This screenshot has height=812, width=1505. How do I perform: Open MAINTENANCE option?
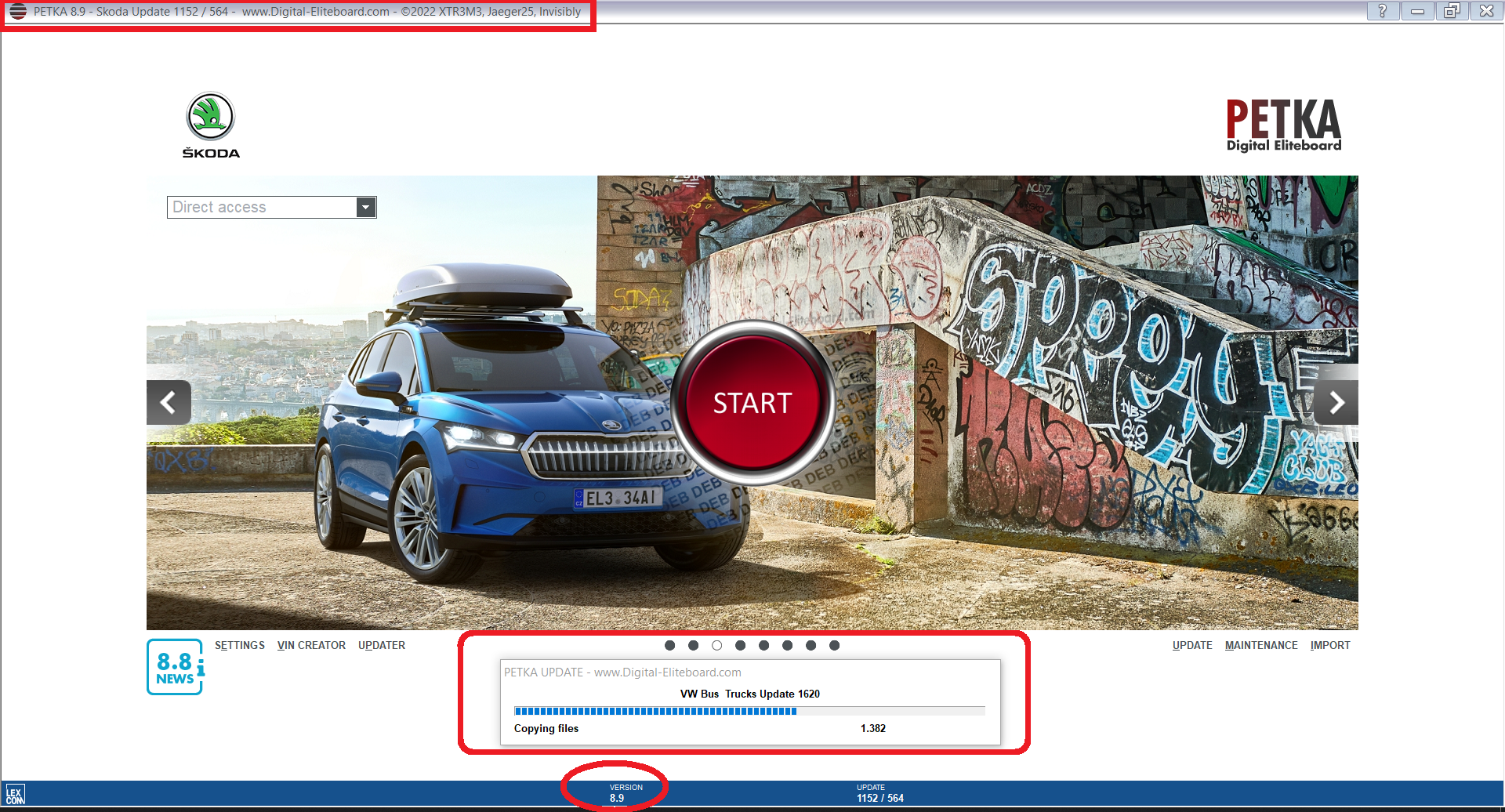click(1261, 645)
